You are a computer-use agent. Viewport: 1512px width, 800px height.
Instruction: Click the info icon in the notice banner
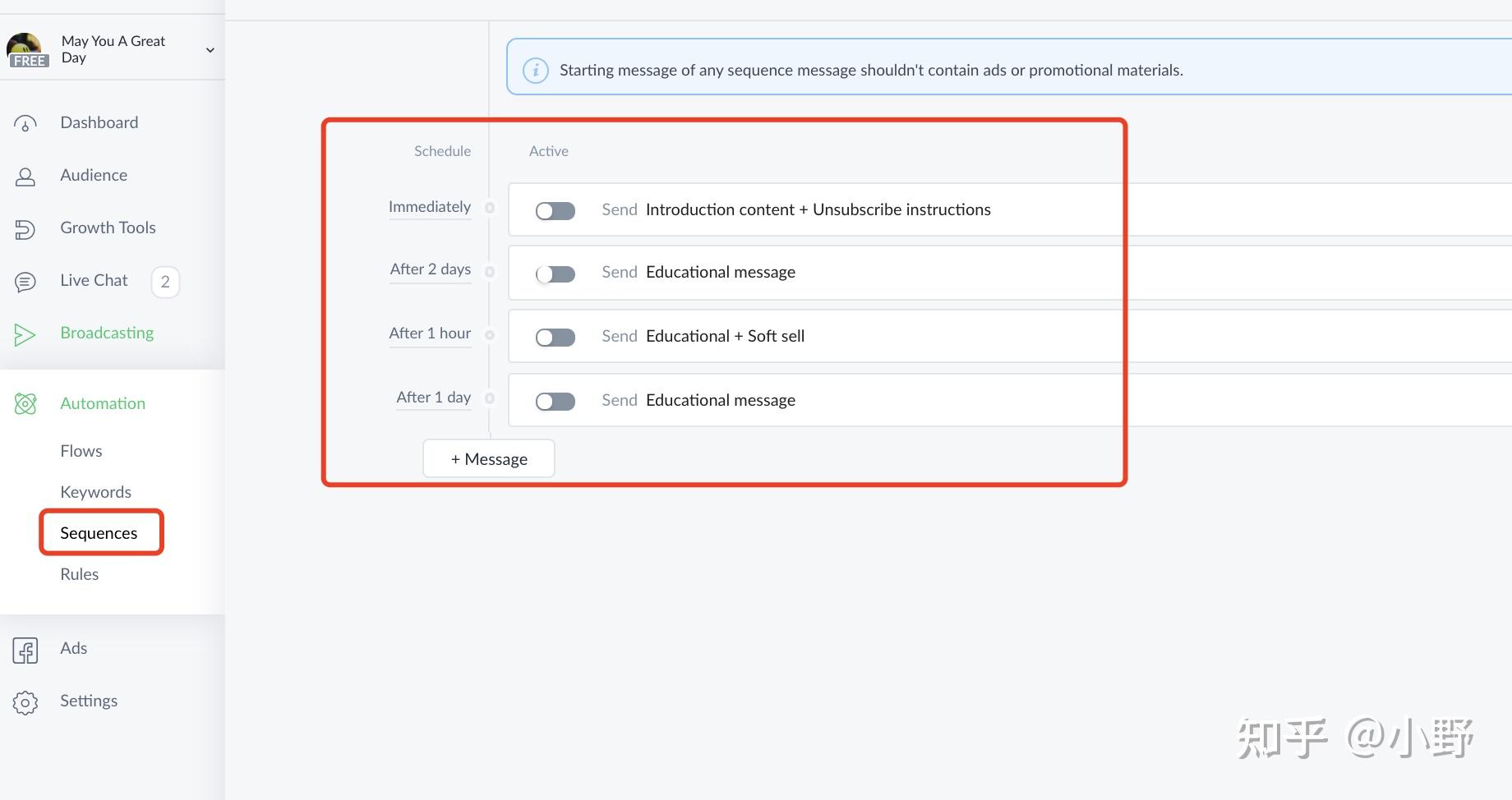(536, 70)
